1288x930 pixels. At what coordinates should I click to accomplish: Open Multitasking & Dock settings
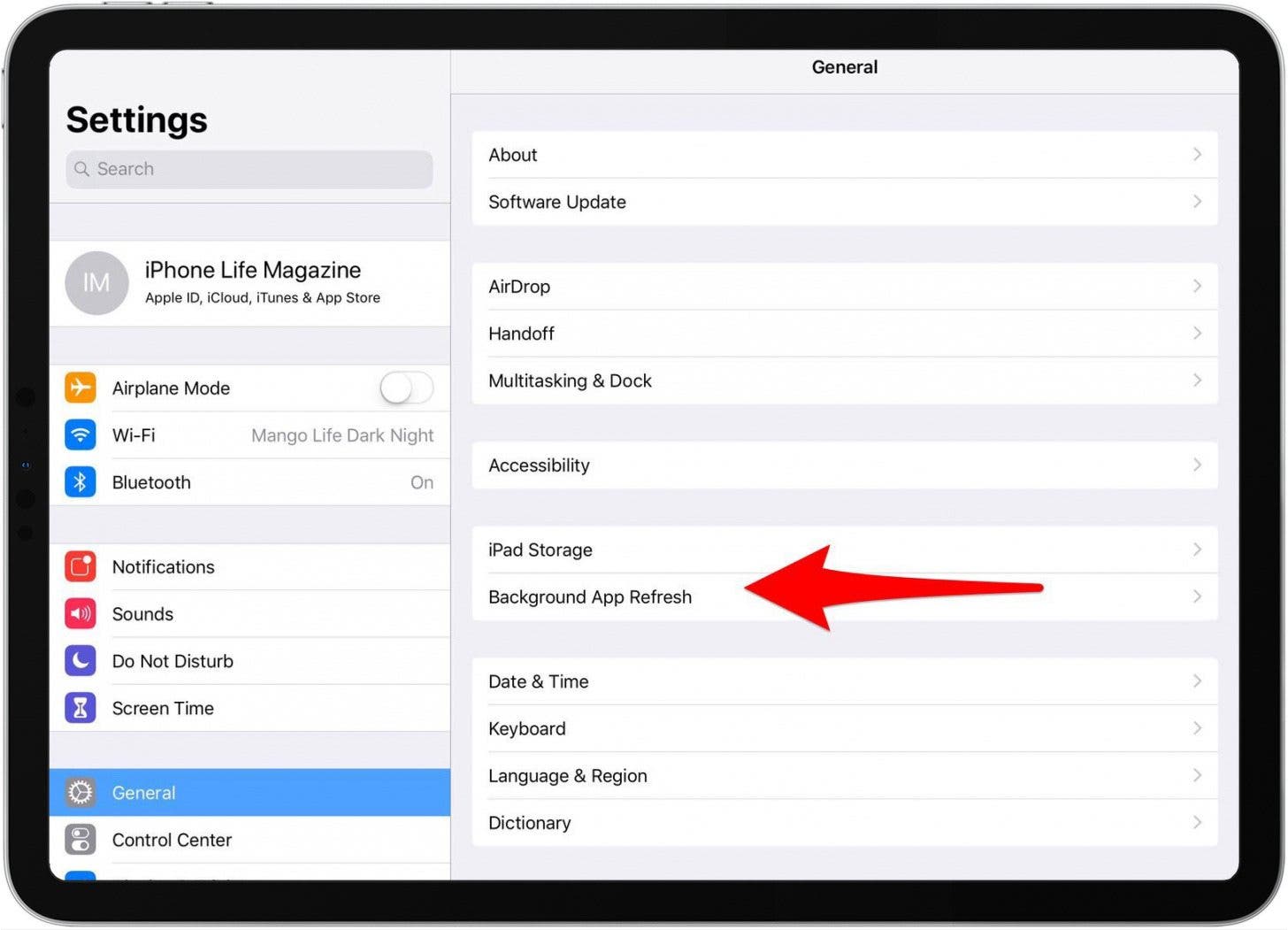click(x=845, y=380)
